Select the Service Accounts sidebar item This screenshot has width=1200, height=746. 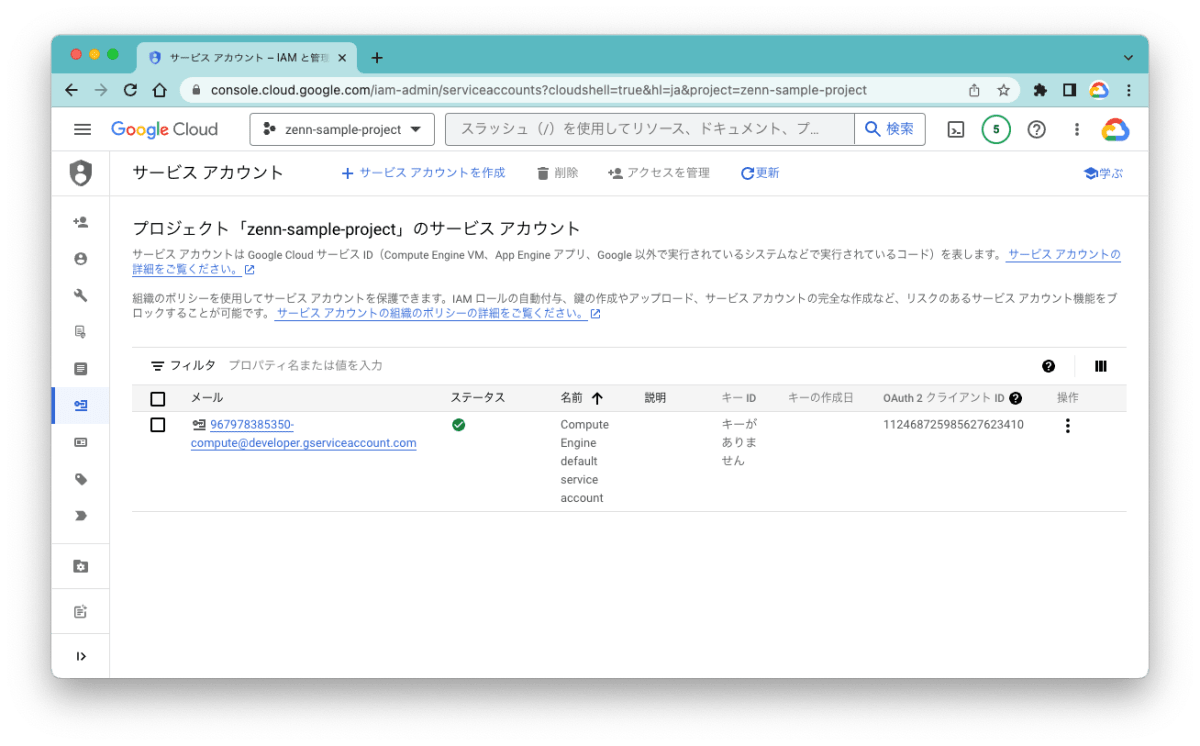coord(81,405)
